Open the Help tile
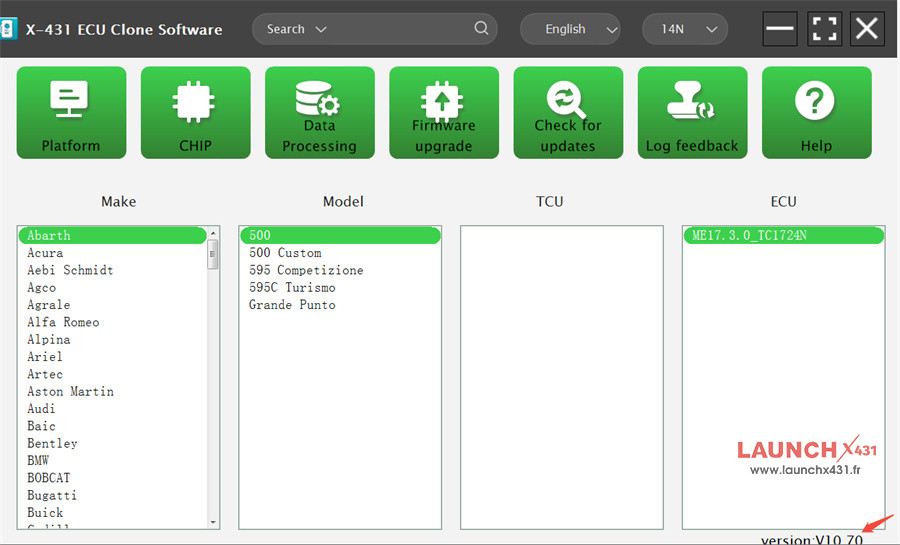 817,112
